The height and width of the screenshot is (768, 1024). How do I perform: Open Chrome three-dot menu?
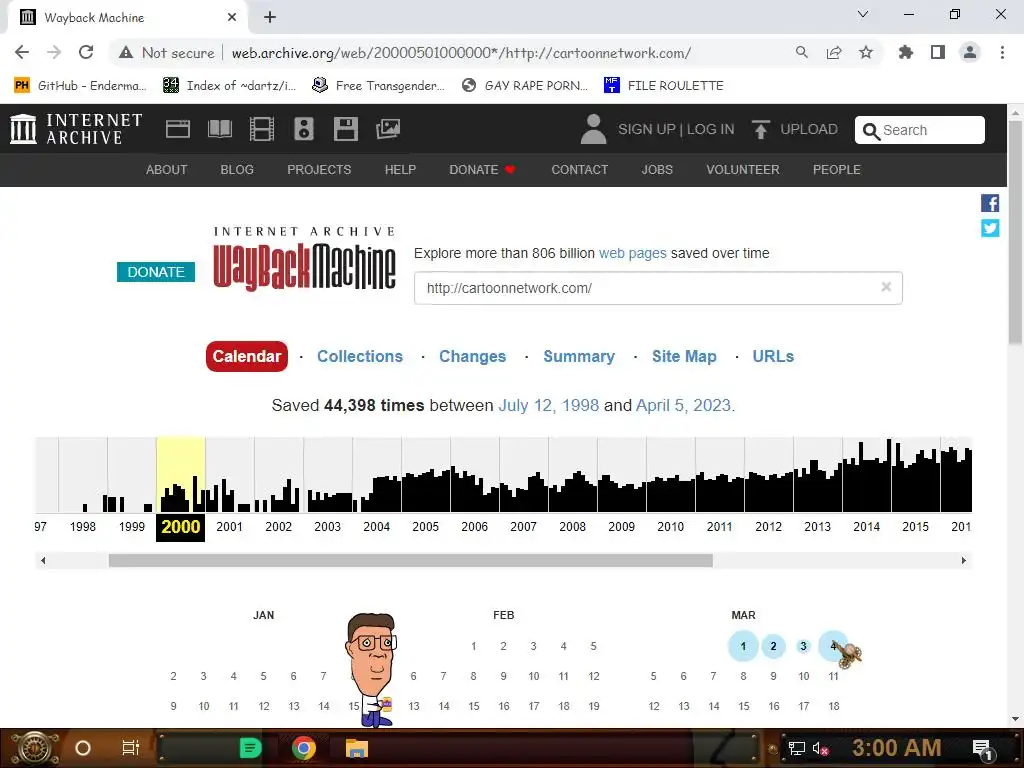(x=1002, y=52)
